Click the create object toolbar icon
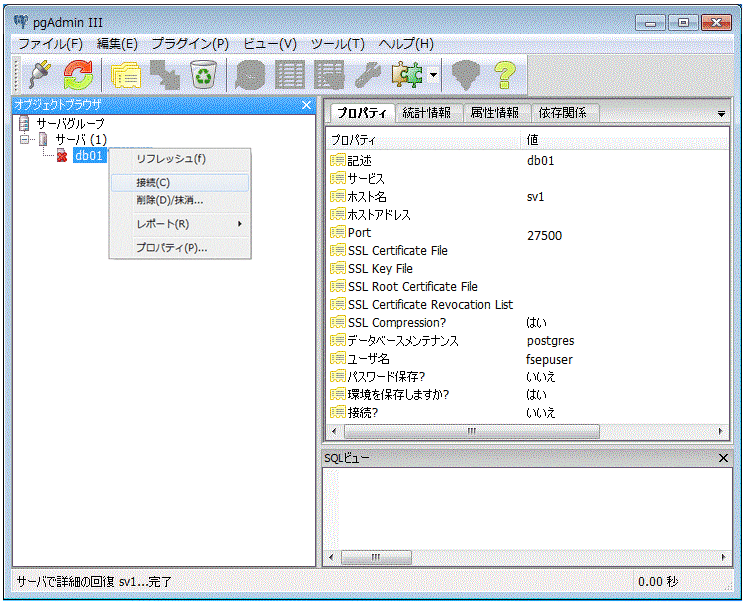Viewport: 745px width, 603px height. pyautogui.click(x=165, y=75)
